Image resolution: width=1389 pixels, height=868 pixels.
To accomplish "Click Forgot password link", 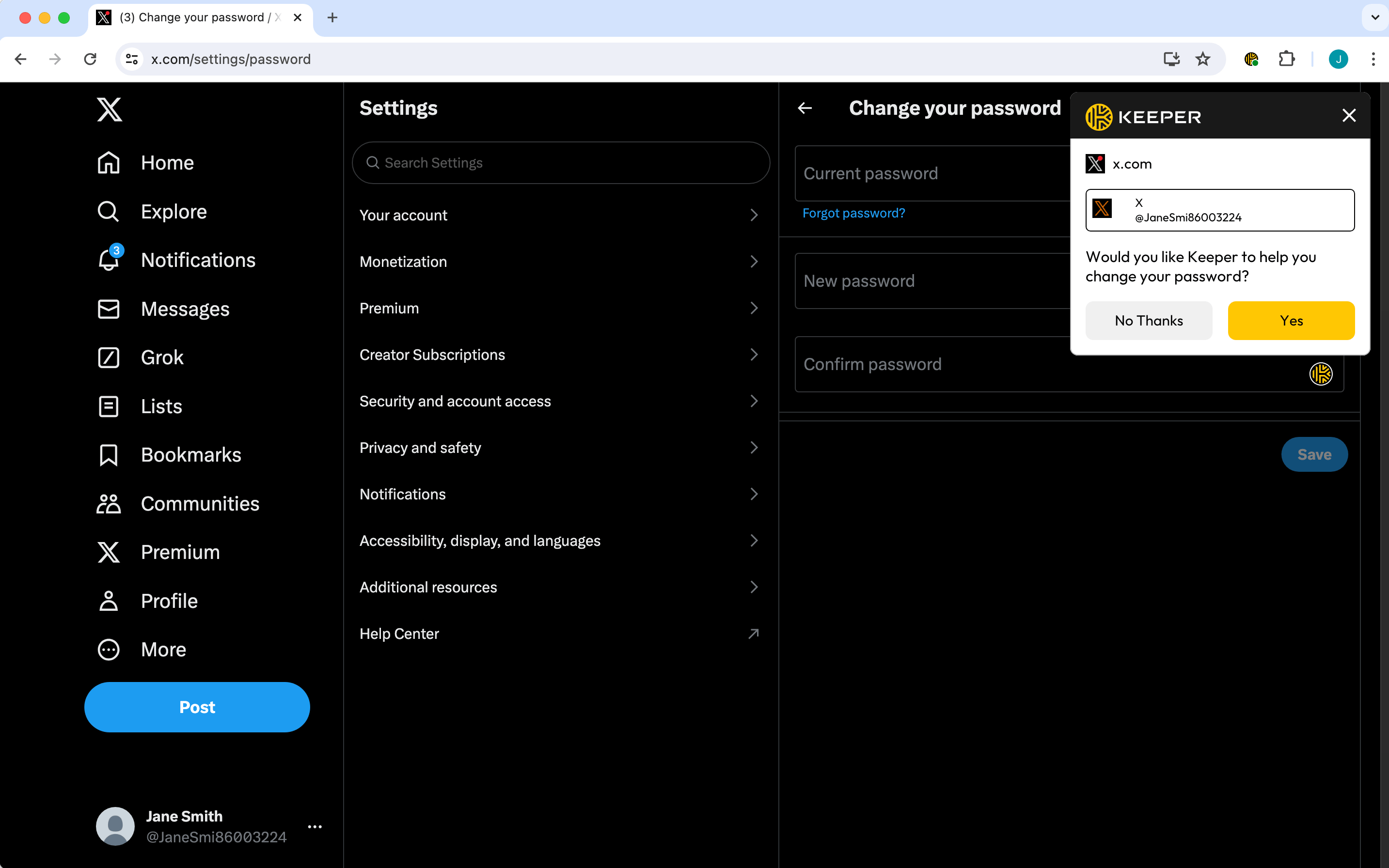I will coord(853,213).
